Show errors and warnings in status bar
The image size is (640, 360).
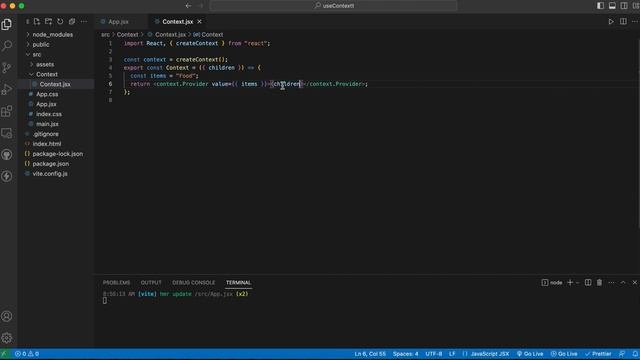coord(27,354)
